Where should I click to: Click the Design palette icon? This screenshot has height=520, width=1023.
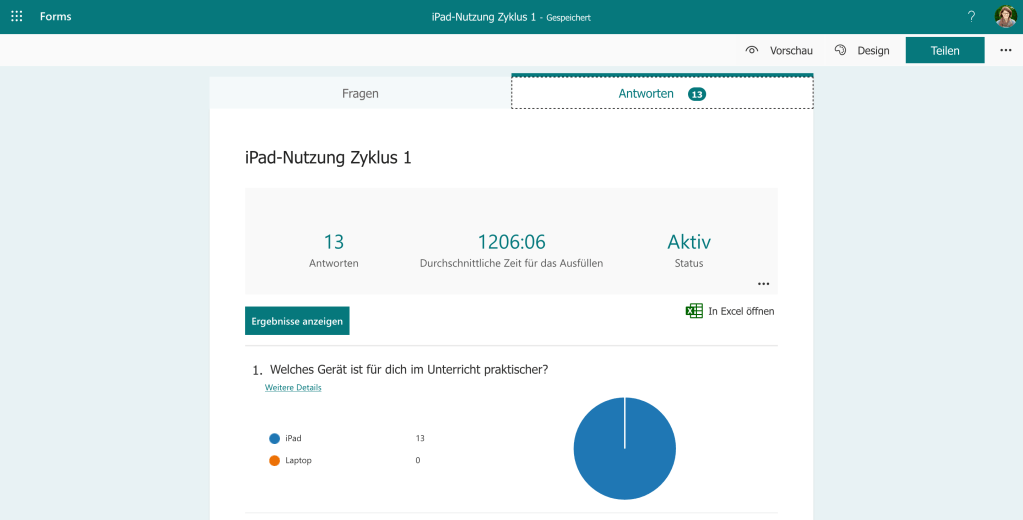tap(841, 50)
